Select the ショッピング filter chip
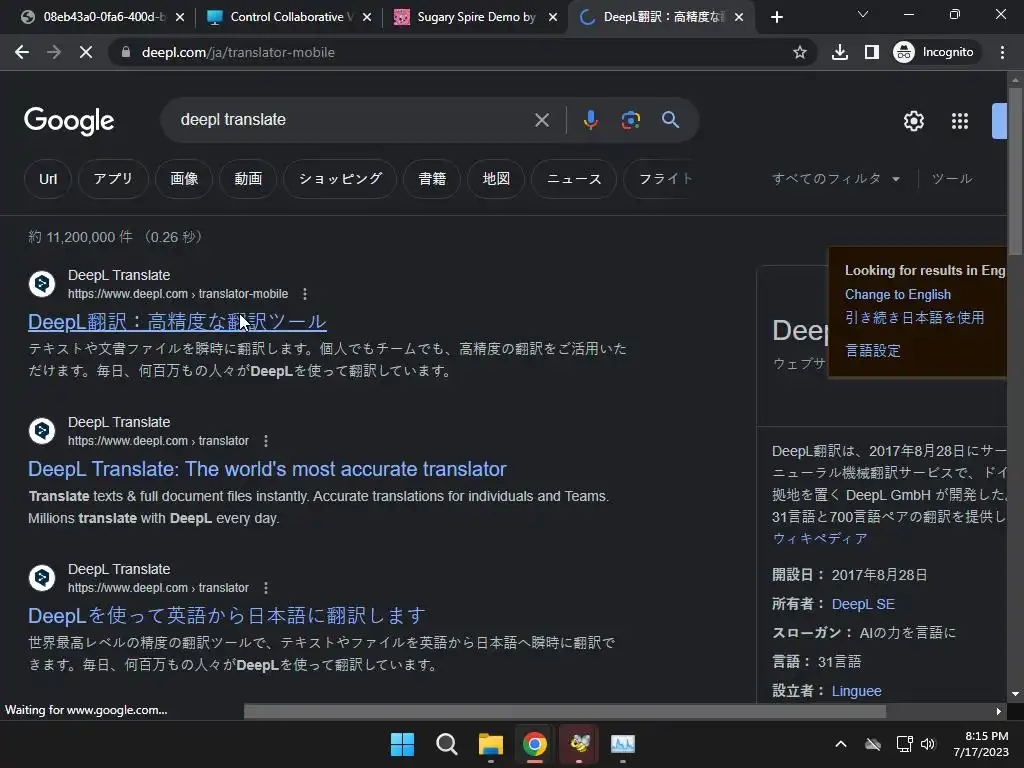The width and height of the screenshot is (1024, 768). coord(340,179)
